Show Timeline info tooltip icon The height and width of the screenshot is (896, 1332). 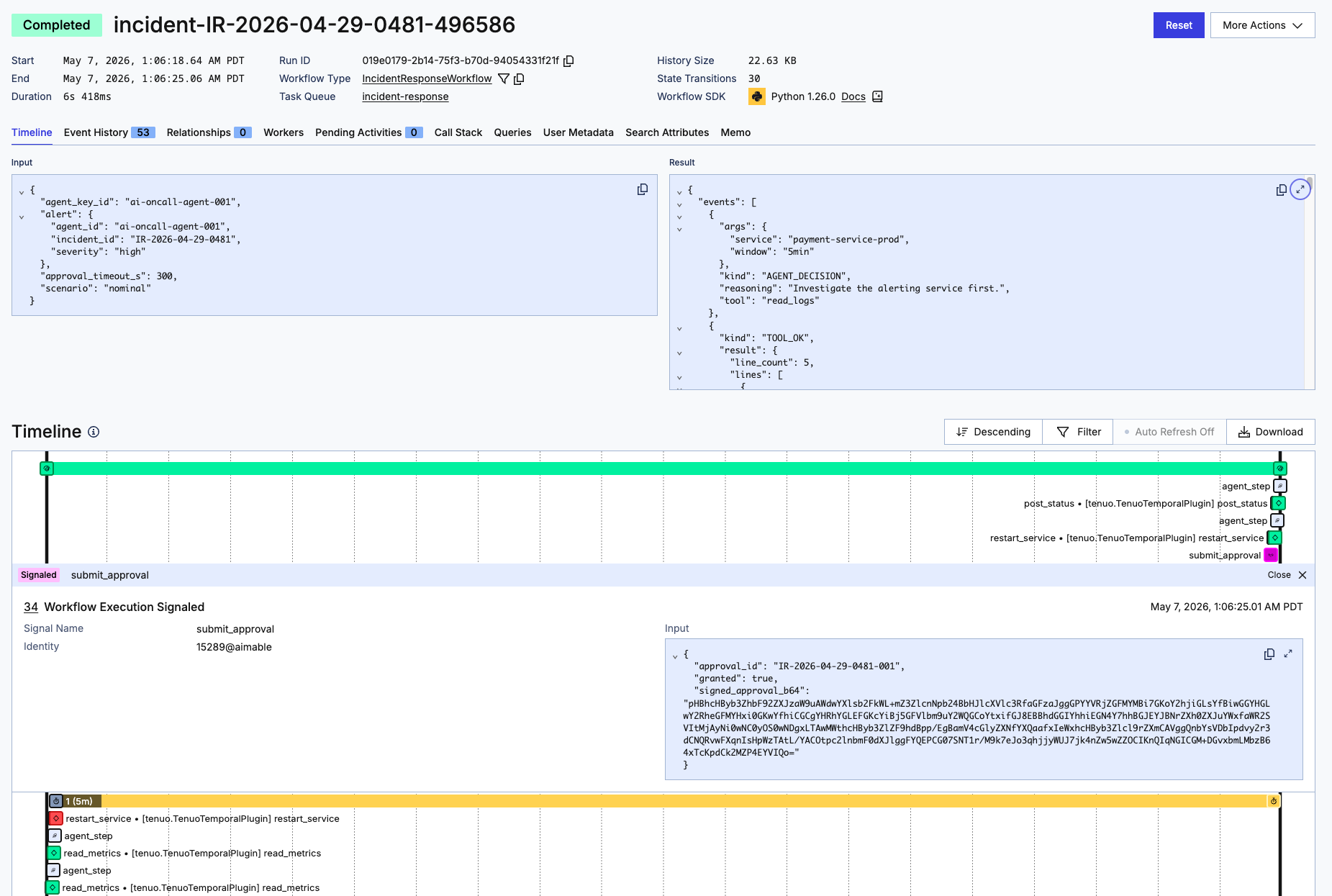point(94,432)
